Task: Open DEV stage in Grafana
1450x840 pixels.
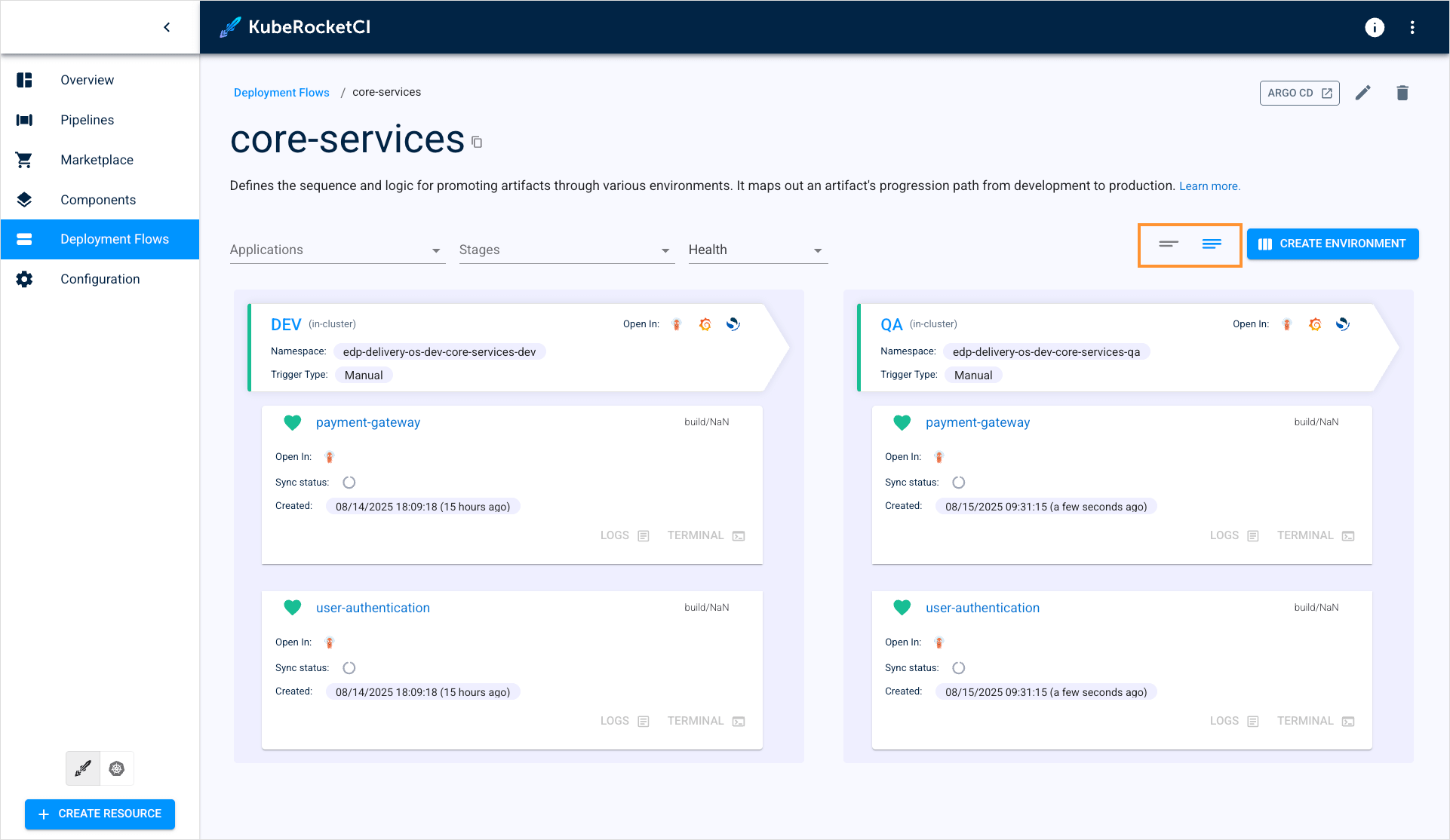Action: point(705,324)
